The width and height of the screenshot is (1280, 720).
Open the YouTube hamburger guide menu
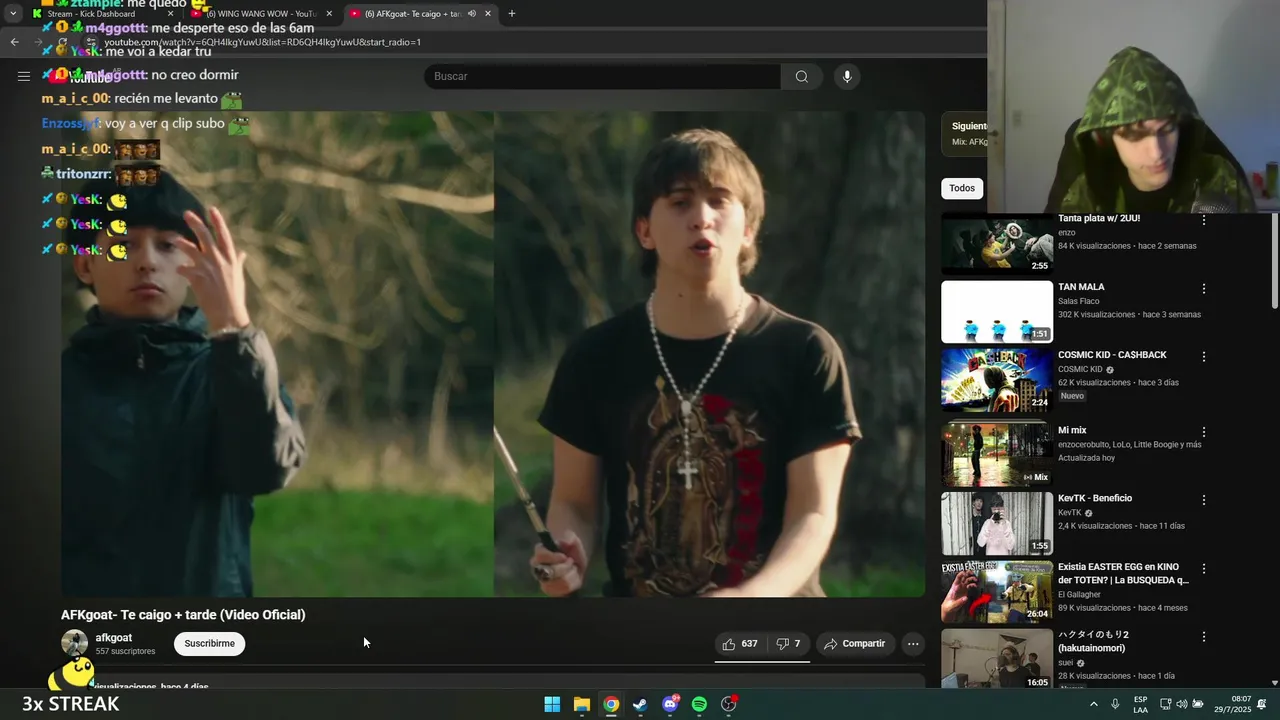(23, 76)
